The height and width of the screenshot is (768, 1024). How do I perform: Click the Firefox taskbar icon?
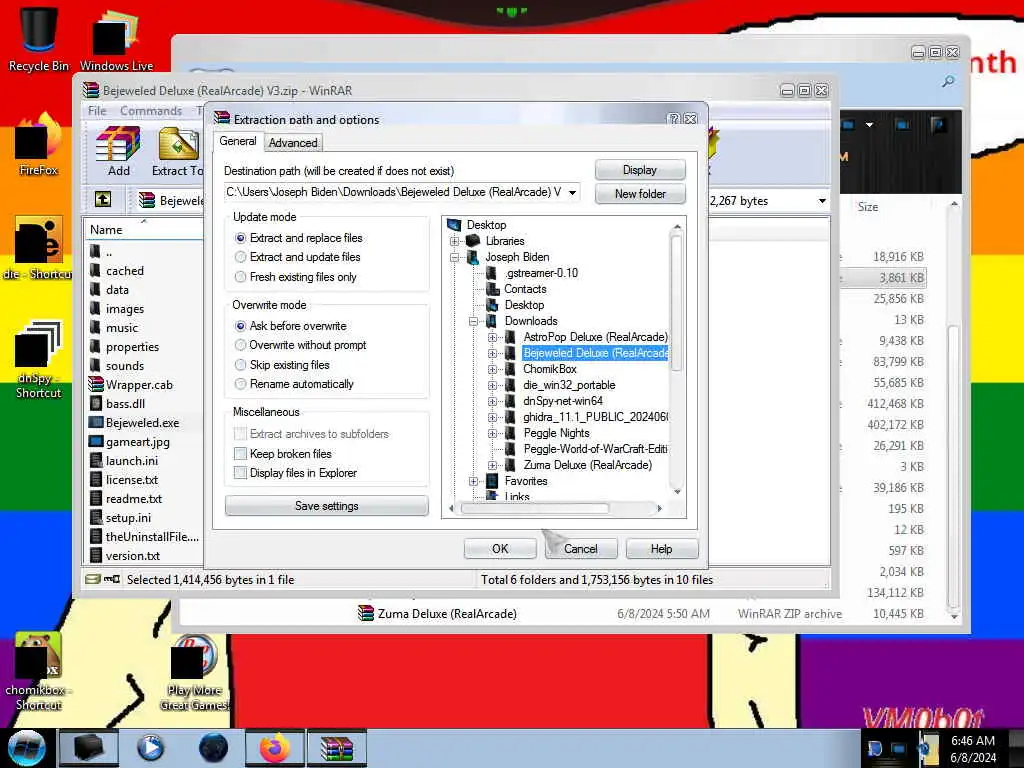275,748
